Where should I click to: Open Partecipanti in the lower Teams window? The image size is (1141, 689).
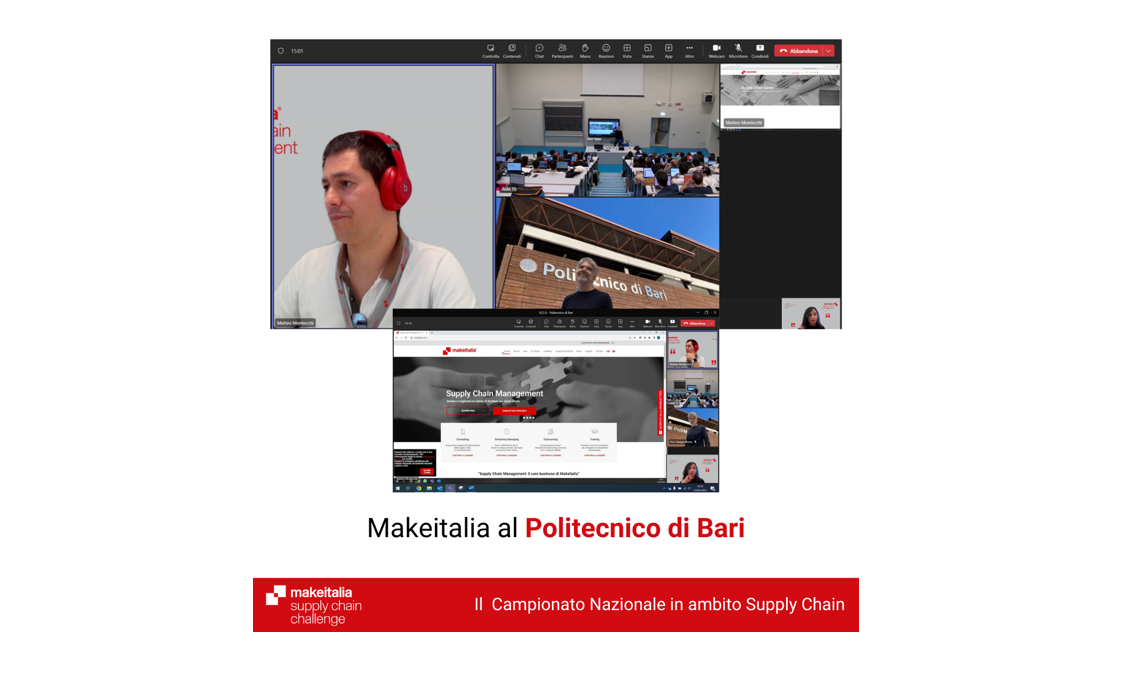pos(560,323)
